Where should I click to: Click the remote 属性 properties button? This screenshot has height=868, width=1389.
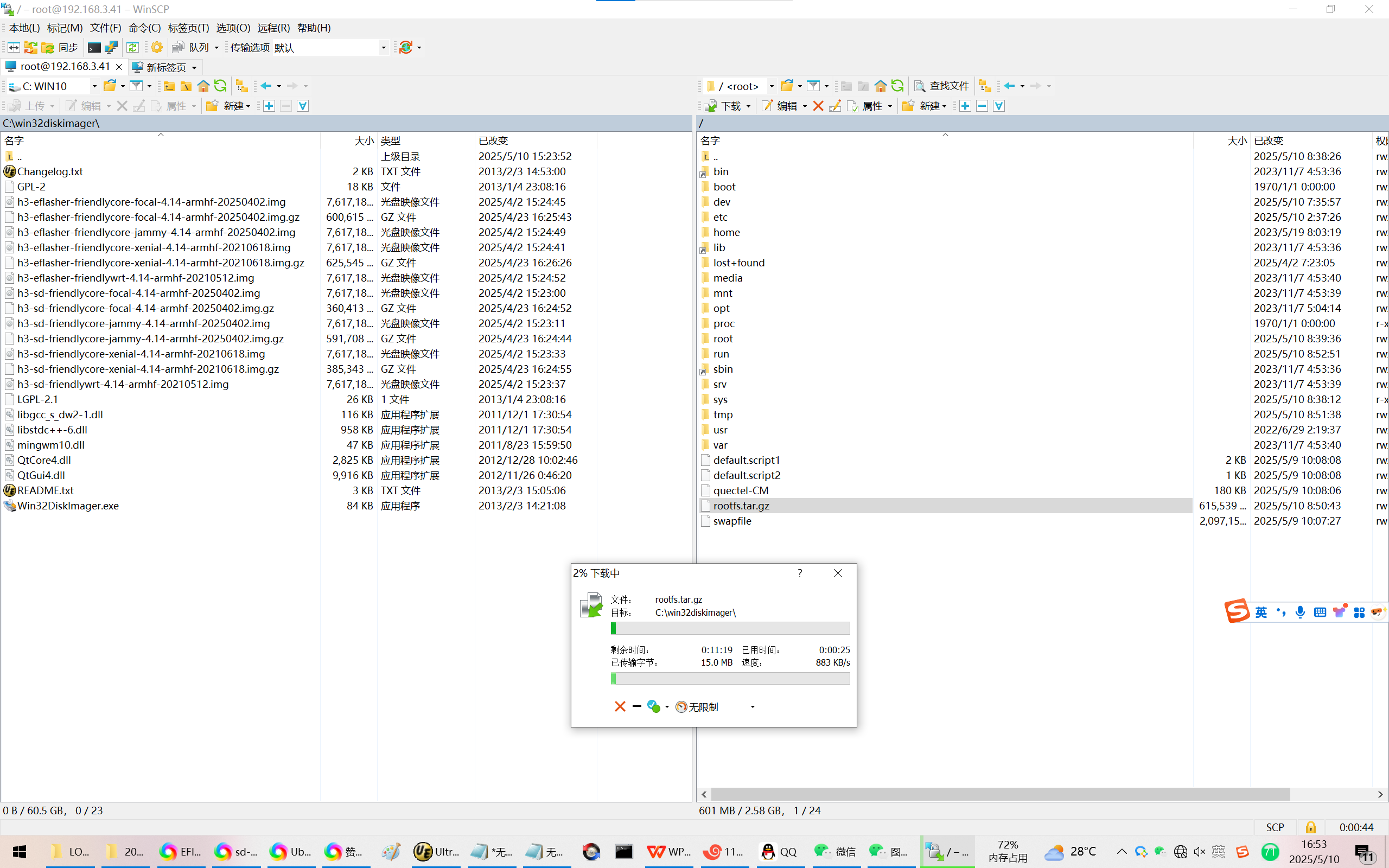pyautogui.click(x=865, y=106)
